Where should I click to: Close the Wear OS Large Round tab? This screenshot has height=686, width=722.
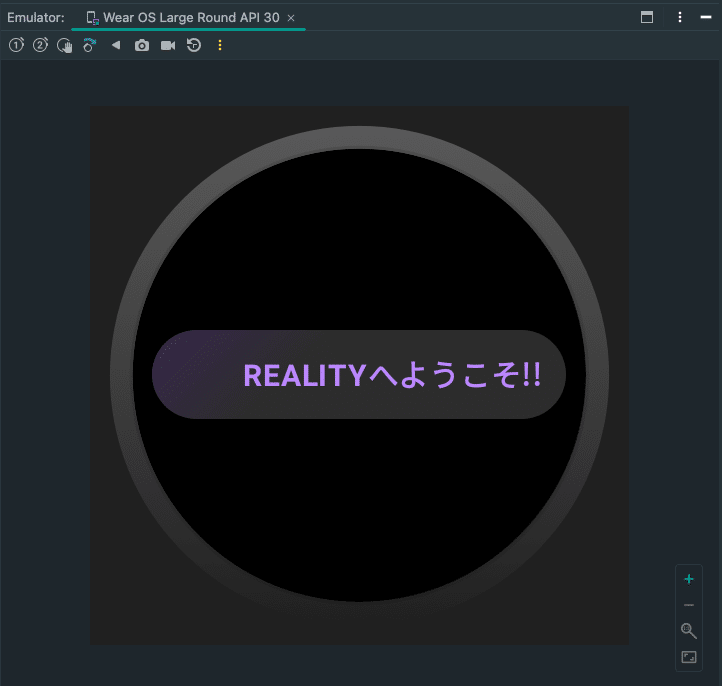[291, 18]
